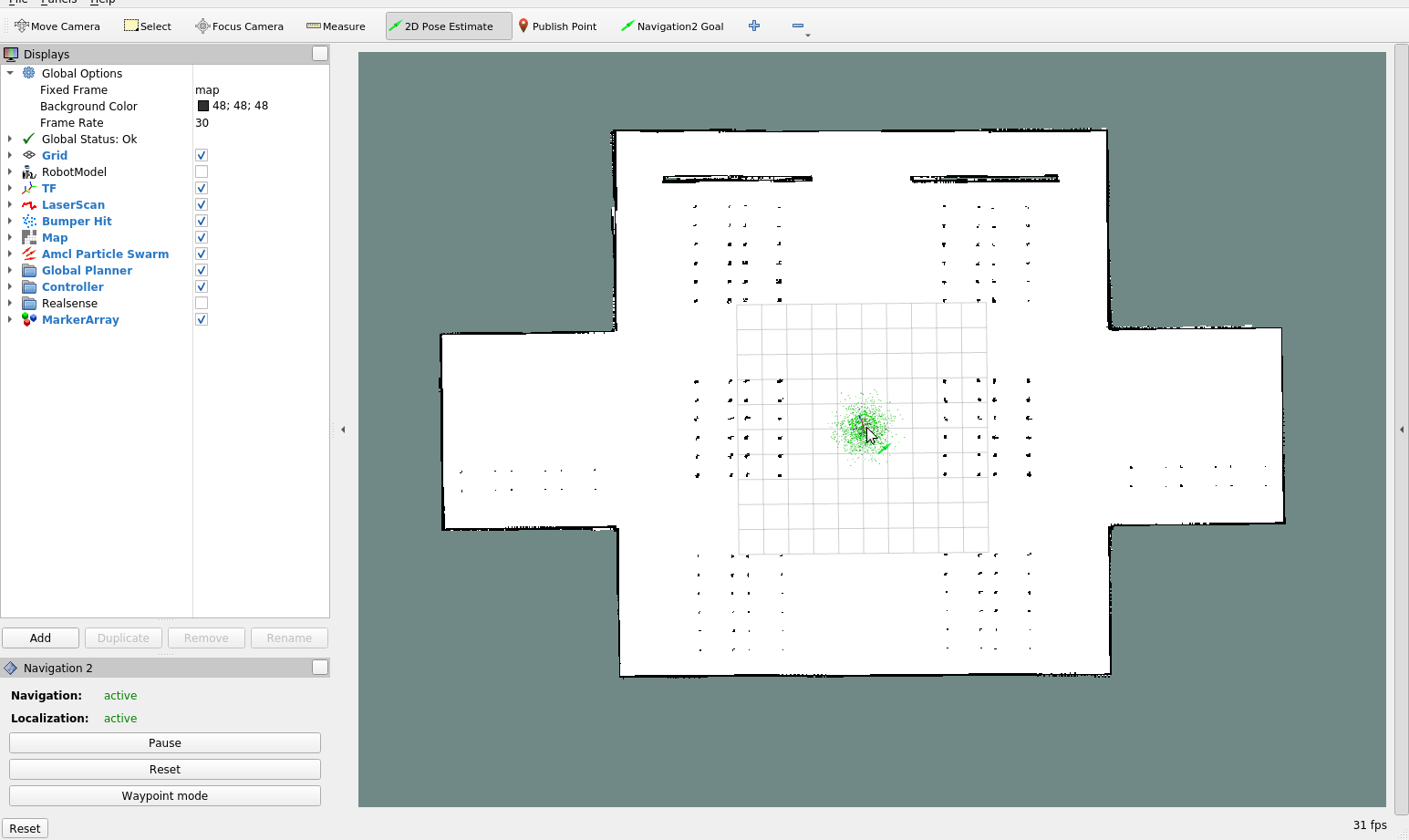Open the Panels menu
This screenshot has width=1409, height=840.
click(x=58, y=2)
